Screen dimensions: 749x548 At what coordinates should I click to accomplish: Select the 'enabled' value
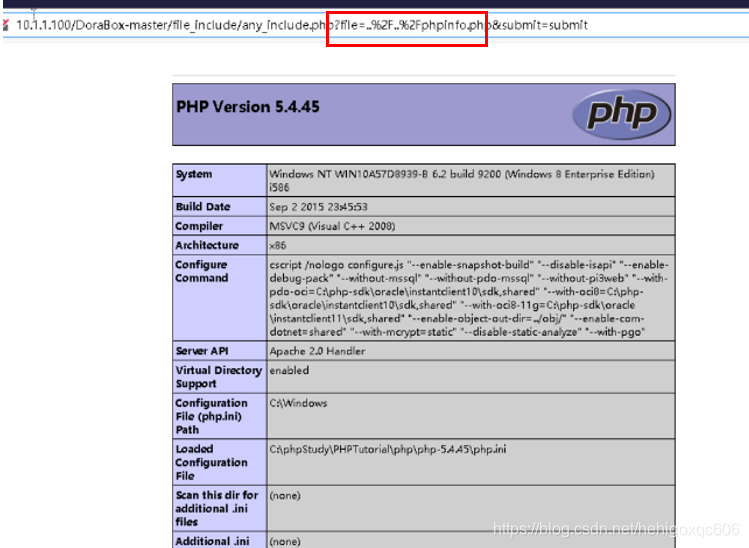point(289,370)
